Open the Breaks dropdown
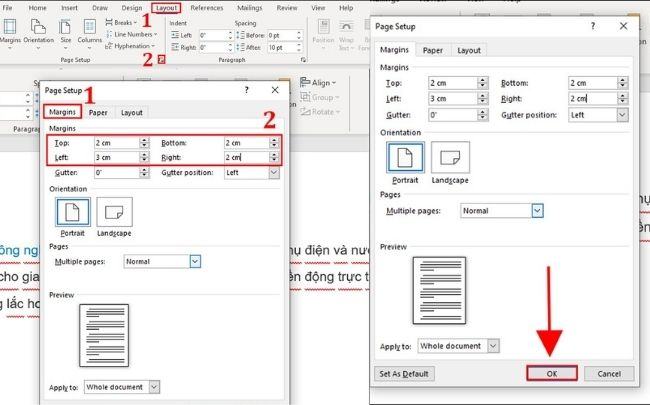 [x=121, y=22]
